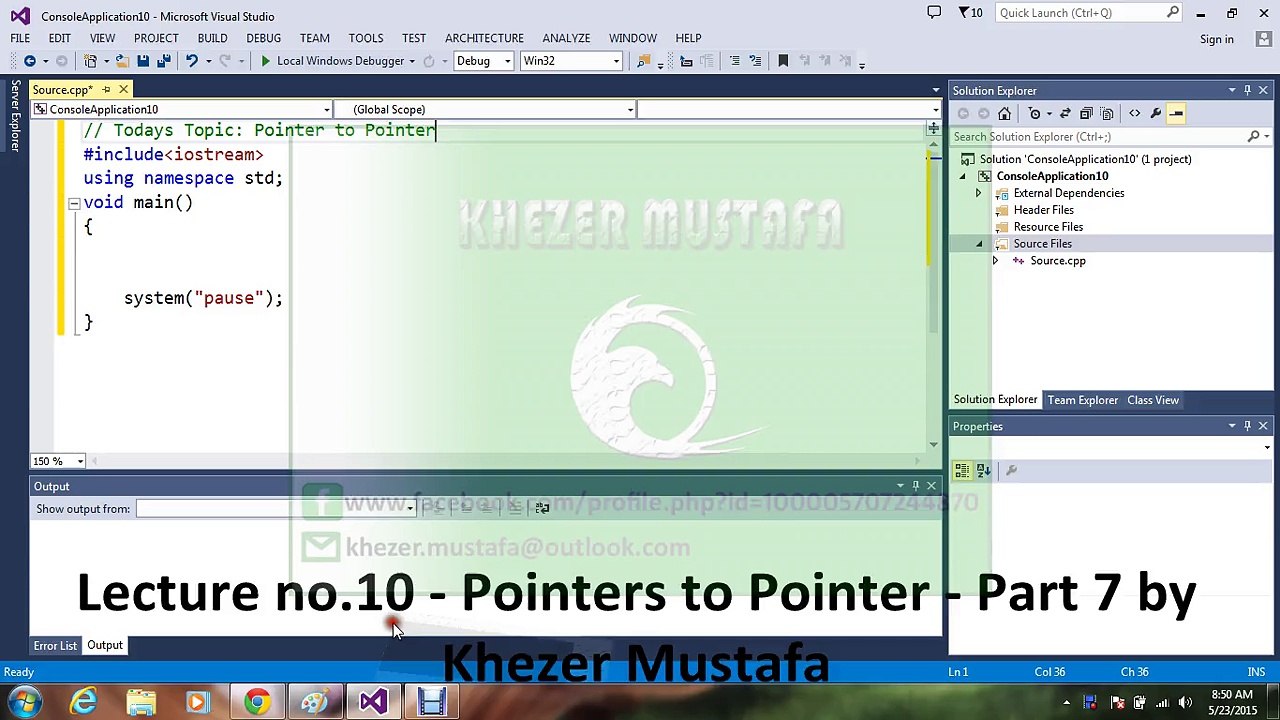Toggle Preview Selected Items in Solution Explorer

[x=1177, y=113]
